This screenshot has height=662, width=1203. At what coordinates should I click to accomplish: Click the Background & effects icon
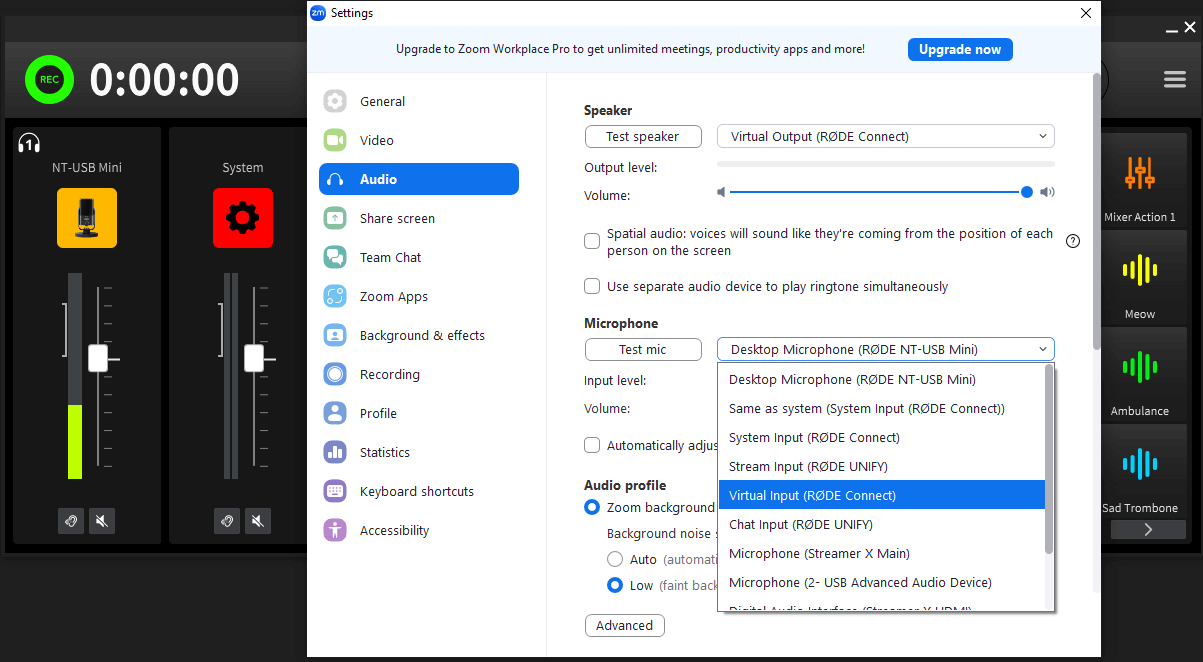coord(335,335)
